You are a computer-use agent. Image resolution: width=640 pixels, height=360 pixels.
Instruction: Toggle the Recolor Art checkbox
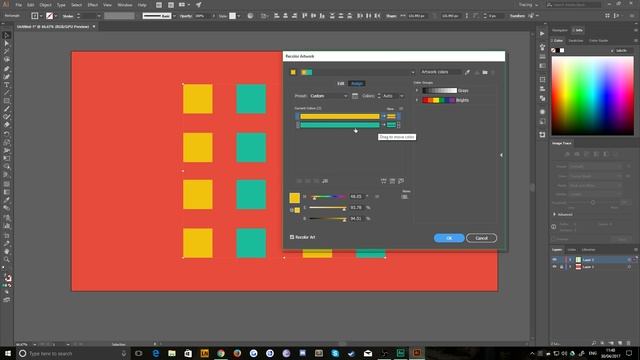point(292,237)
